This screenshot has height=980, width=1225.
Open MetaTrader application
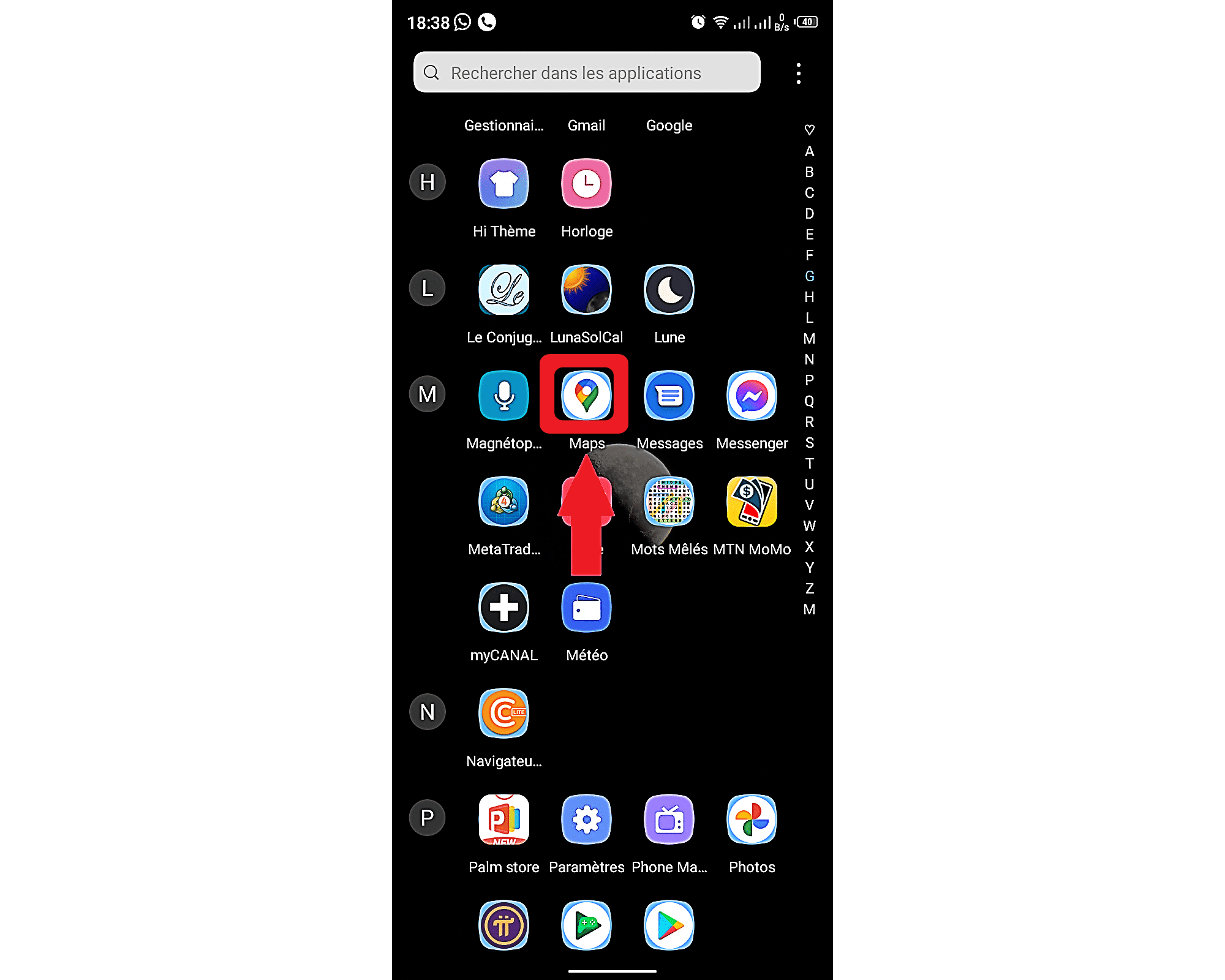503,502
